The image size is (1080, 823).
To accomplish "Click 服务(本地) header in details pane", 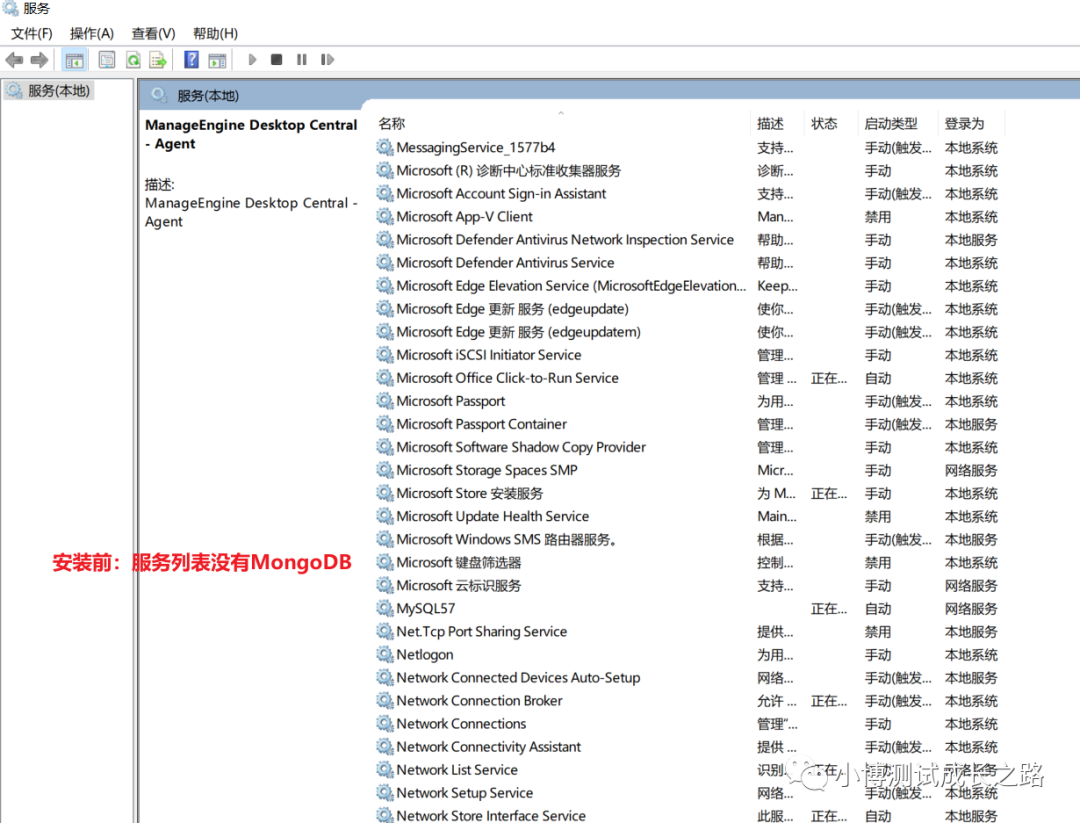I will coord(208,96).
